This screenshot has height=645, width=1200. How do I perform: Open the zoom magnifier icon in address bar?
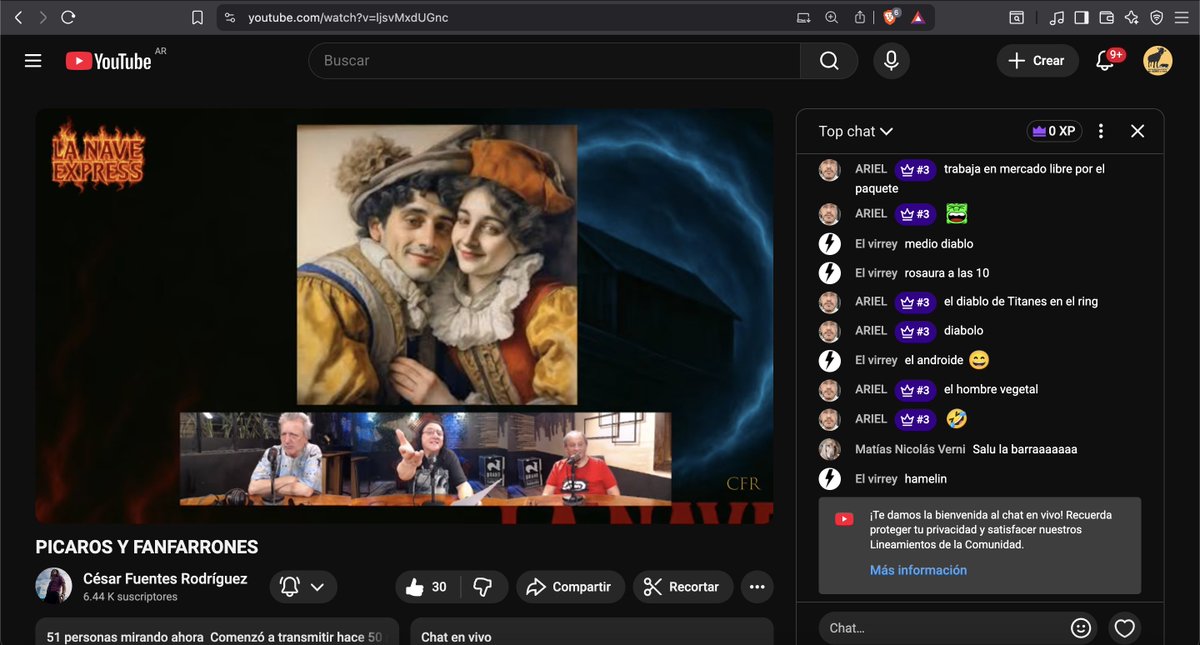tap(832, 17)
